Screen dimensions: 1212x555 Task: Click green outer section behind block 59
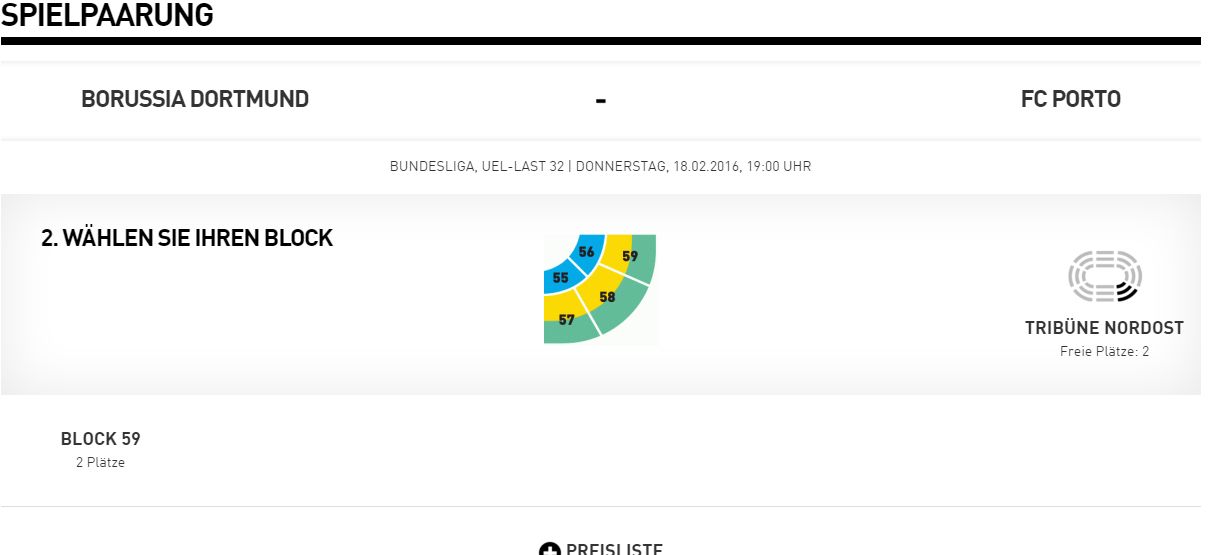(x=645, y=260)
